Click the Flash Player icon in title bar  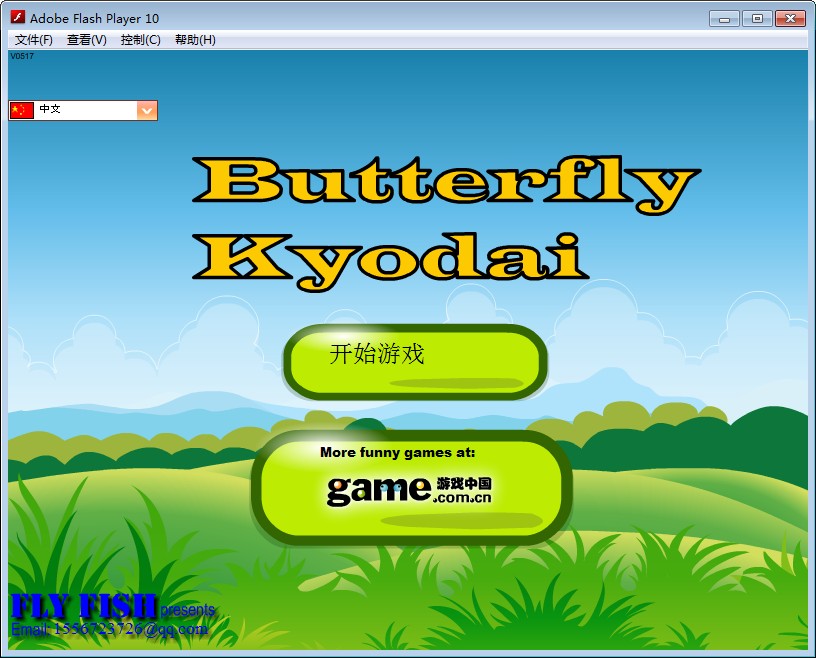pos(17,18)
